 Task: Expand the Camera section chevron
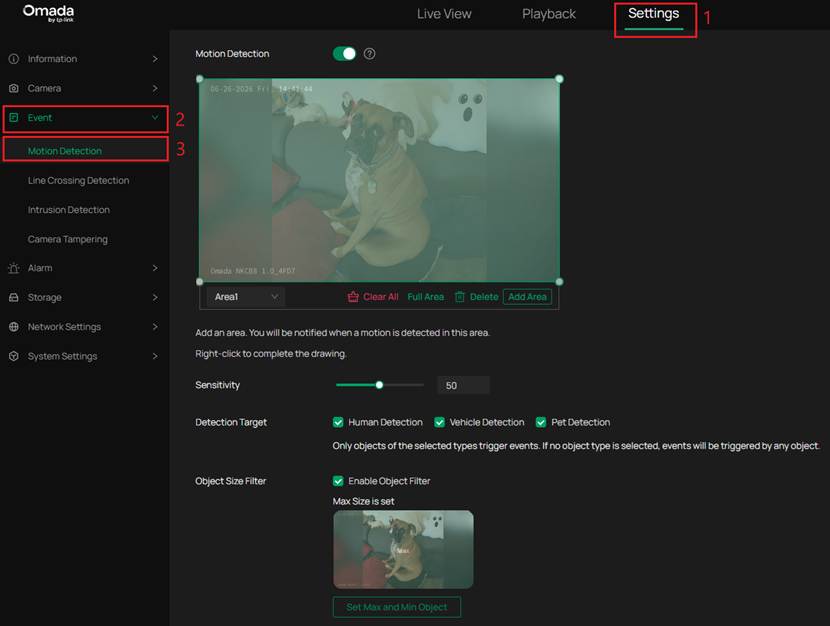click(x=155, y=88)
